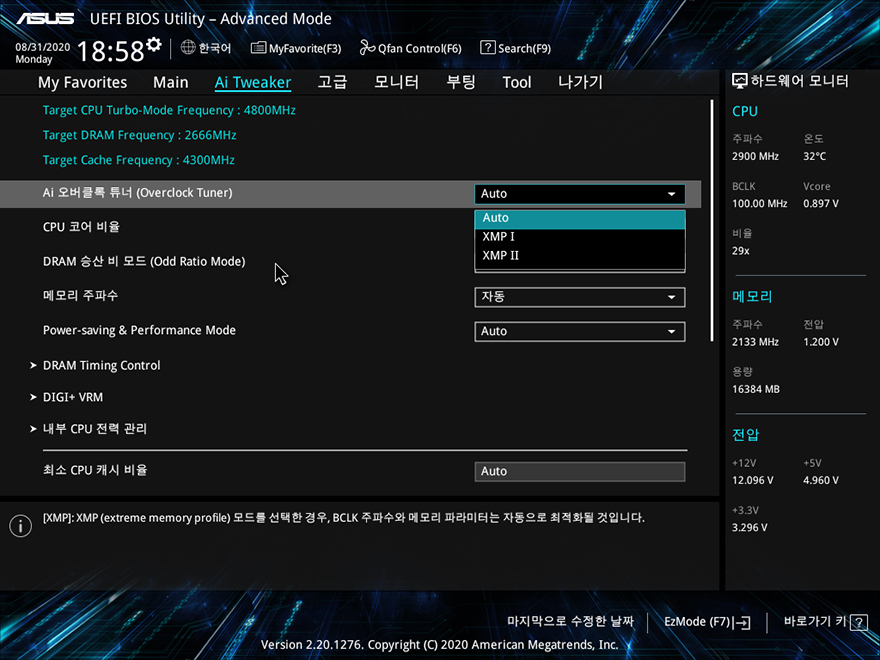This screenshot has height=660, width=880.
Task: Click the Search(F9) question mark icon
Action: click(x=488, y=47)
